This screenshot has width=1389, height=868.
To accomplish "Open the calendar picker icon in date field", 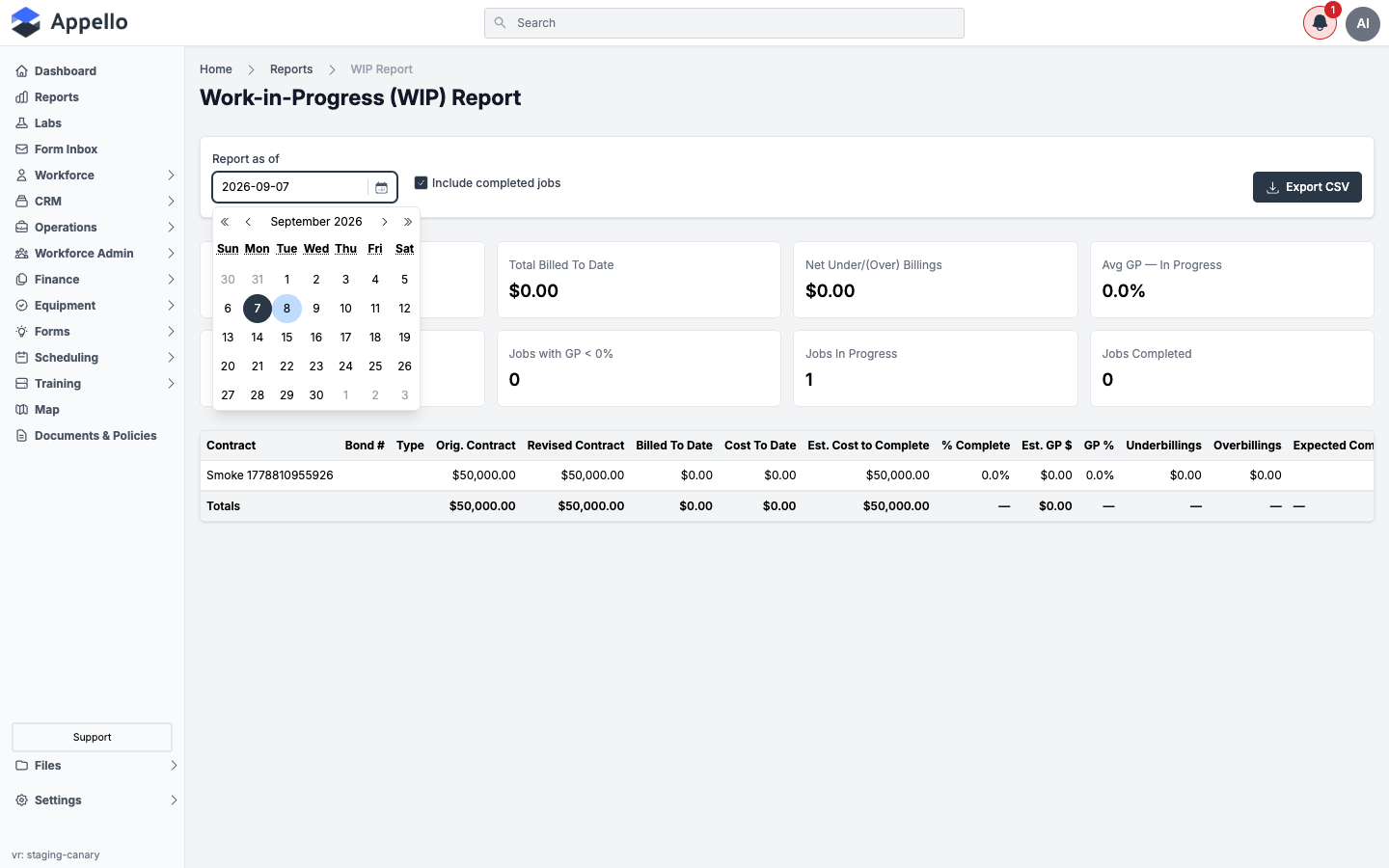I will [381, 187].
